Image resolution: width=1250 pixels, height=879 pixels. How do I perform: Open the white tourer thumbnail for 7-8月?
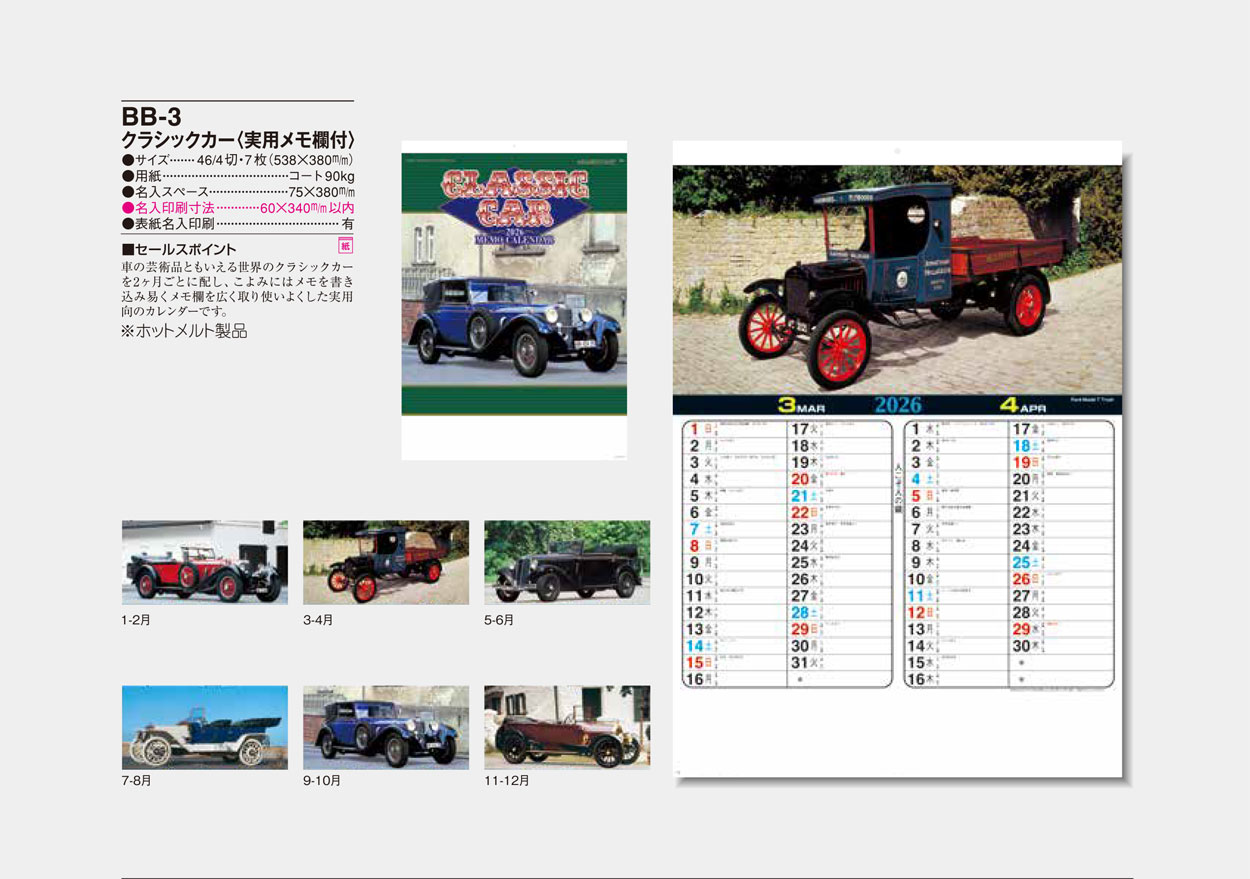pyautogui.click(x=205, y=727)
